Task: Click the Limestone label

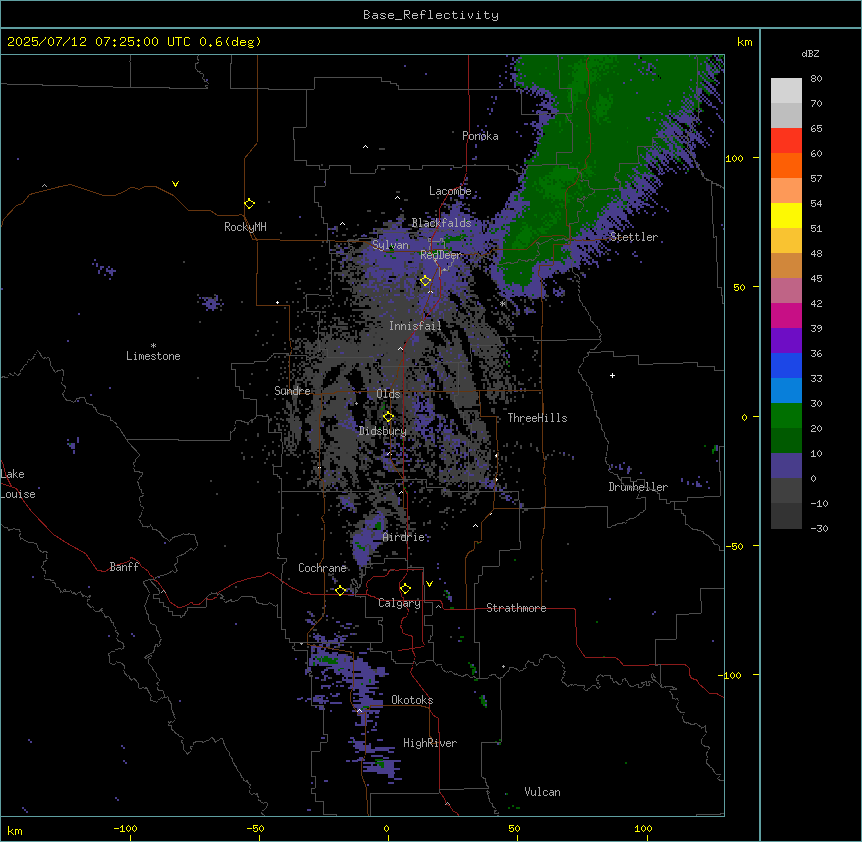Action: coord(153,356)
